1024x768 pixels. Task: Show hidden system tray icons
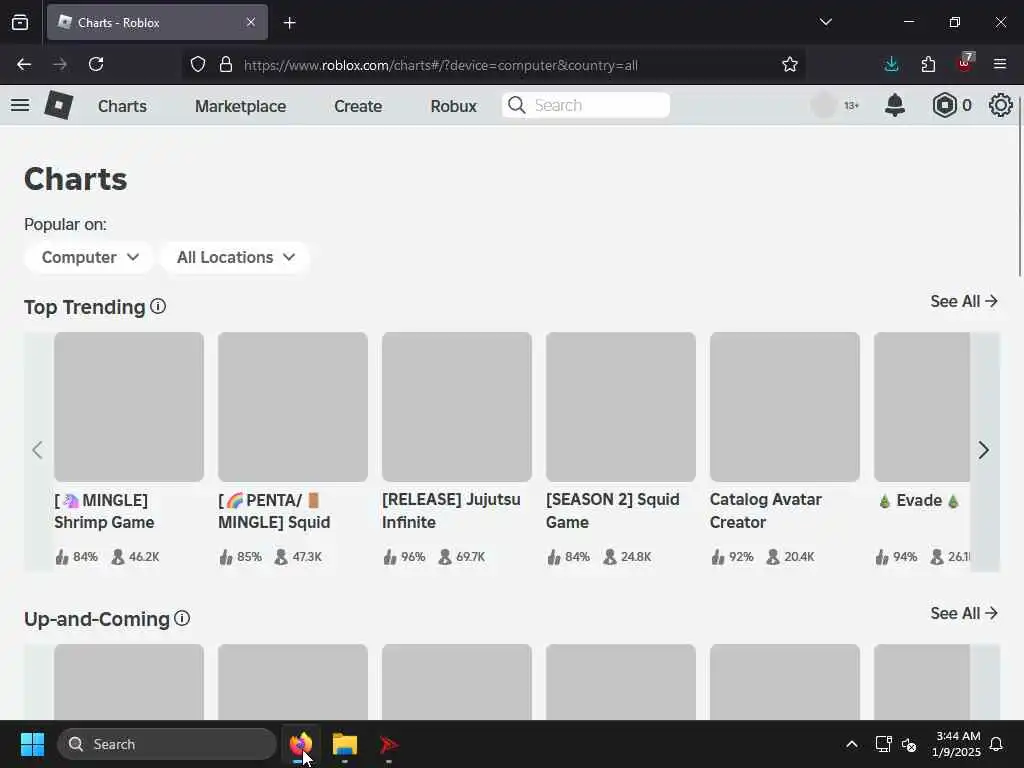coord(852,744)
